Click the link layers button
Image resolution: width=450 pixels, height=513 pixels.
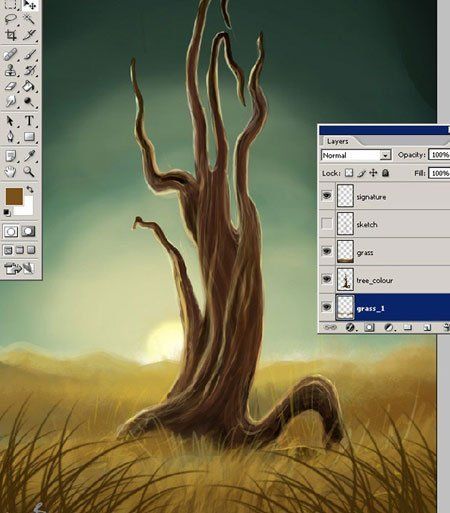point(330,328)
